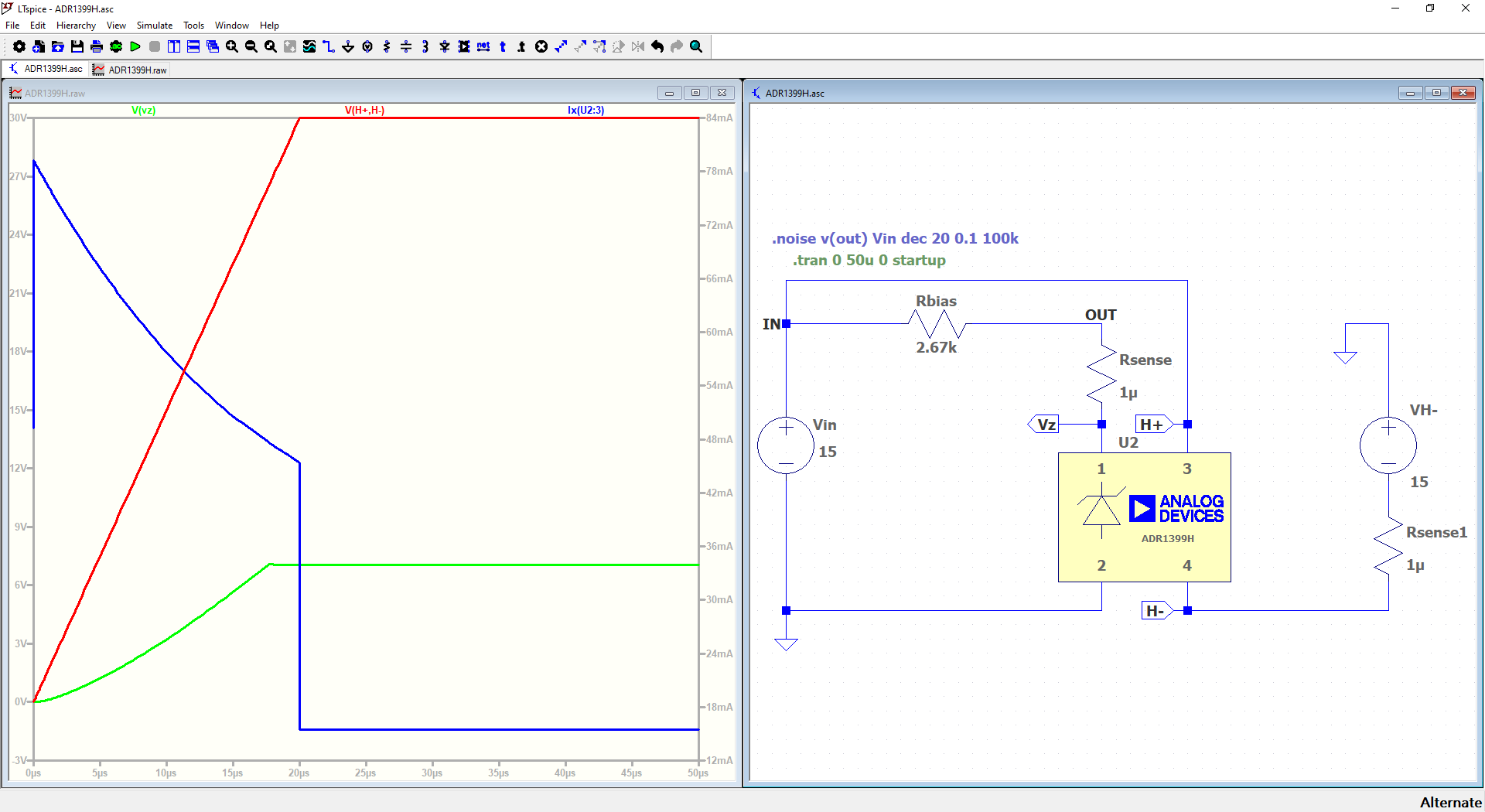Tile windows horizontally from toolbar
Image resolution: width=1485 pixels, height=812 pixels.
click(x=193, y=46)
